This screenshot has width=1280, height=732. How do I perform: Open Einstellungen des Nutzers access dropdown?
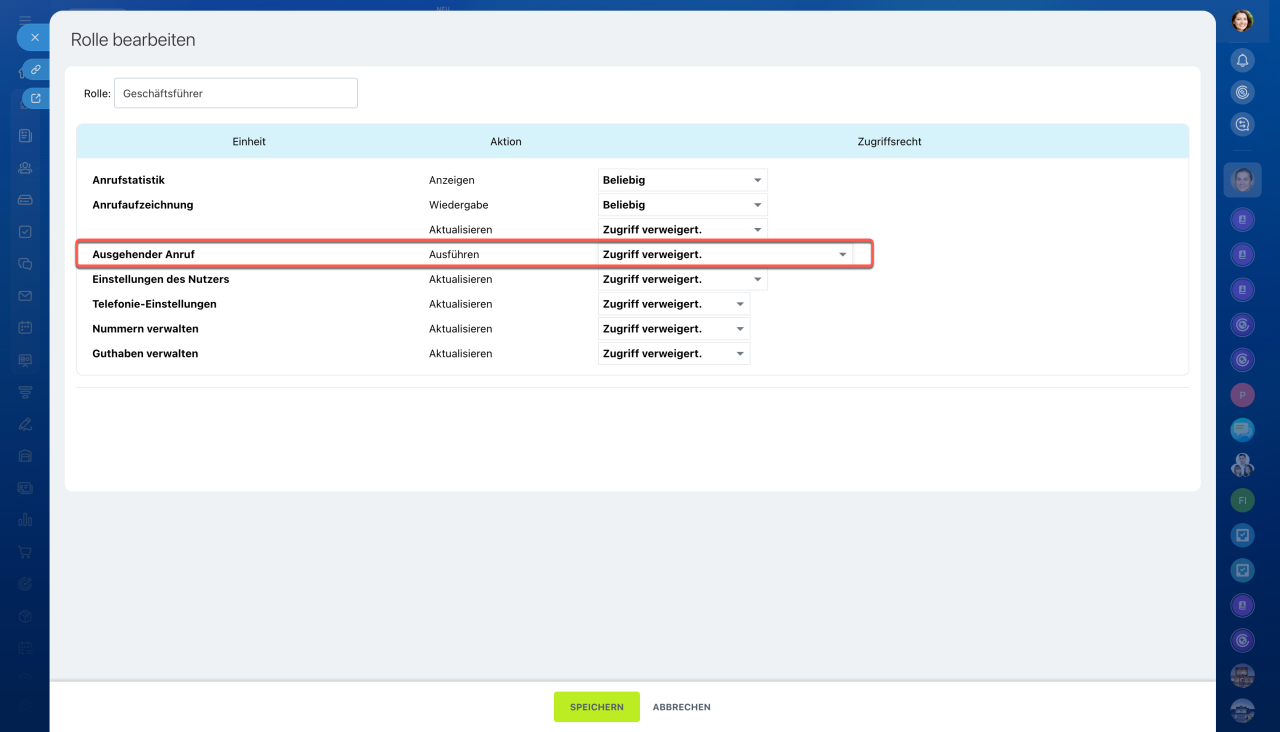pos(682,280)
